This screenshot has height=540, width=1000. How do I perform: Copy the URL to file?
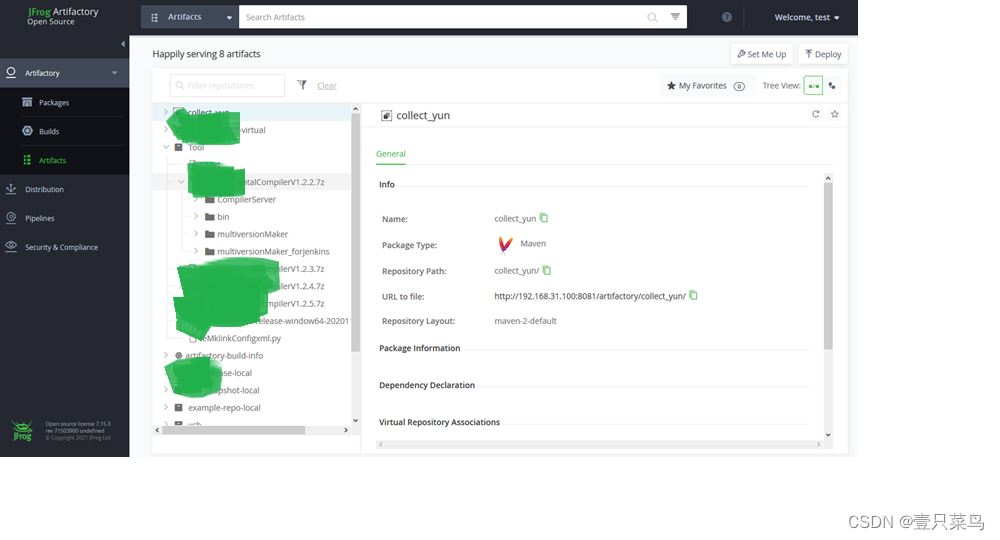coord(693,295)
